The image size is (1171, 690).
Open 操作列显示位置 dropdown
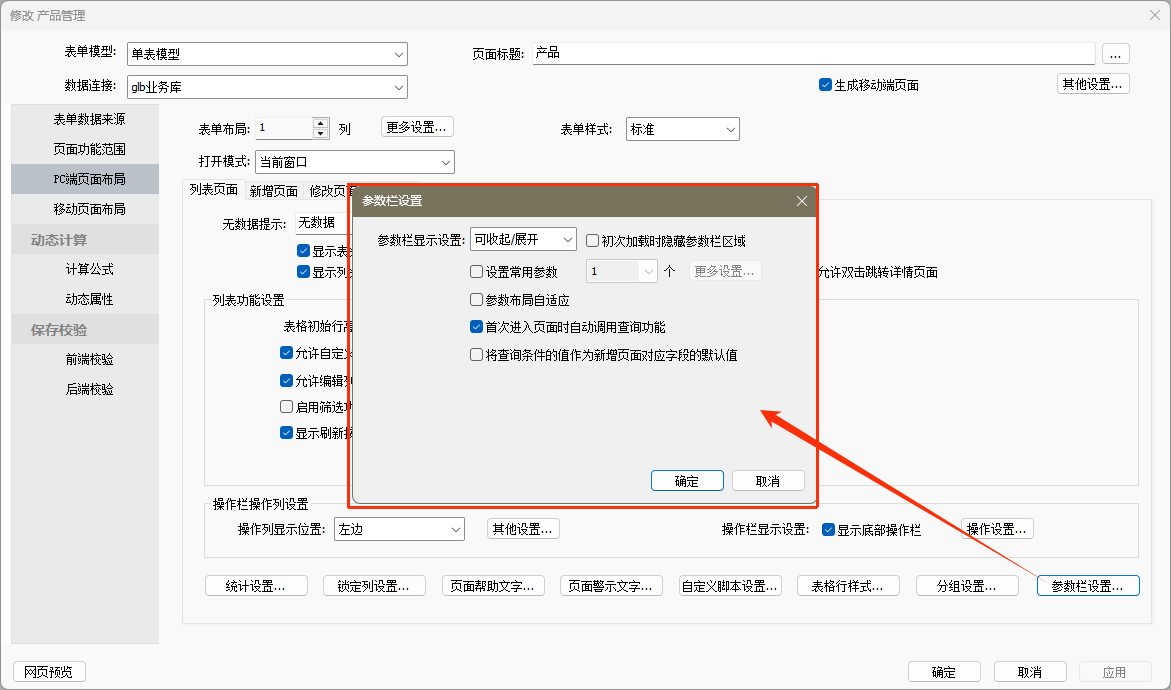[x=399, y=529]
